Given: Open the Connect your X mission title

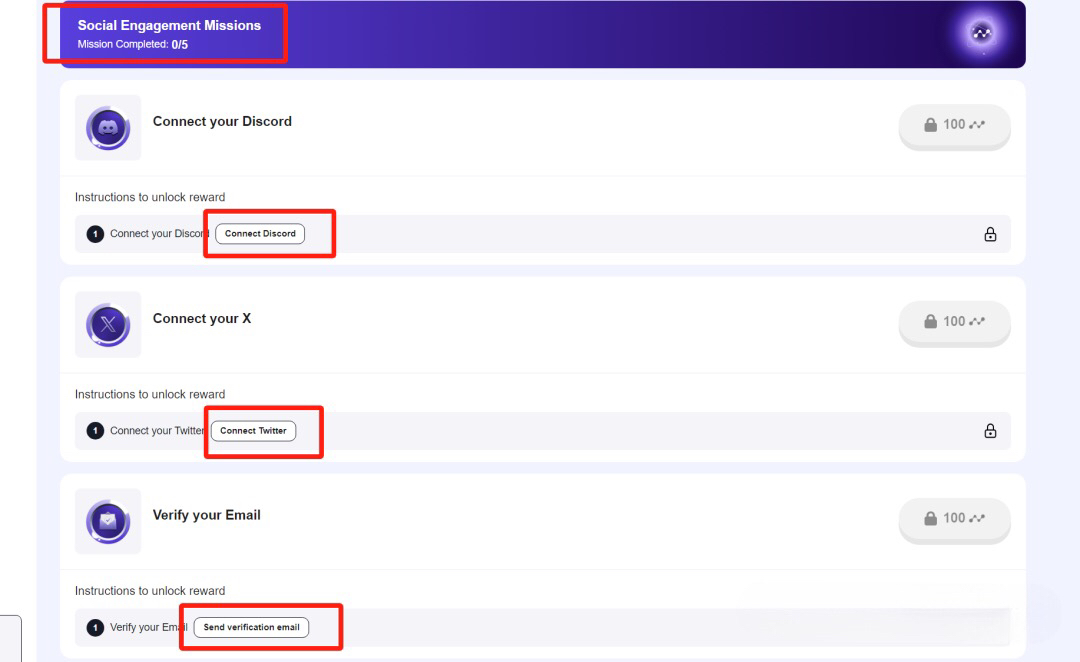Looking at the screenshot, I should (x=202, y=318).
